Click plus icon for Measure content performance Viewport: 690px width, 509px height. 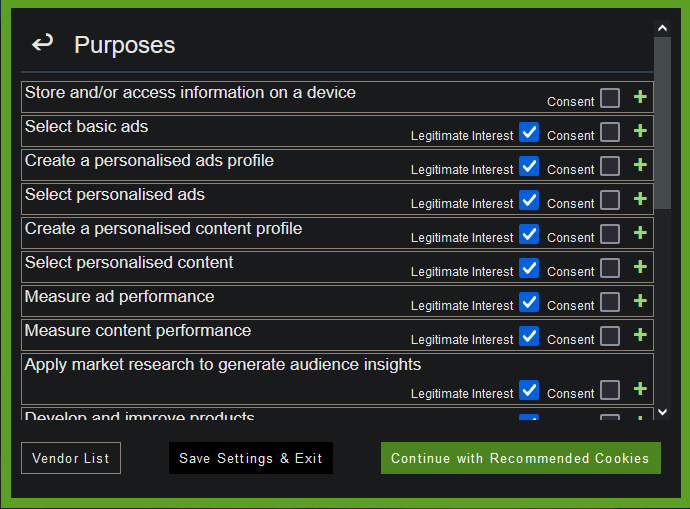click(x=640, y=336)
